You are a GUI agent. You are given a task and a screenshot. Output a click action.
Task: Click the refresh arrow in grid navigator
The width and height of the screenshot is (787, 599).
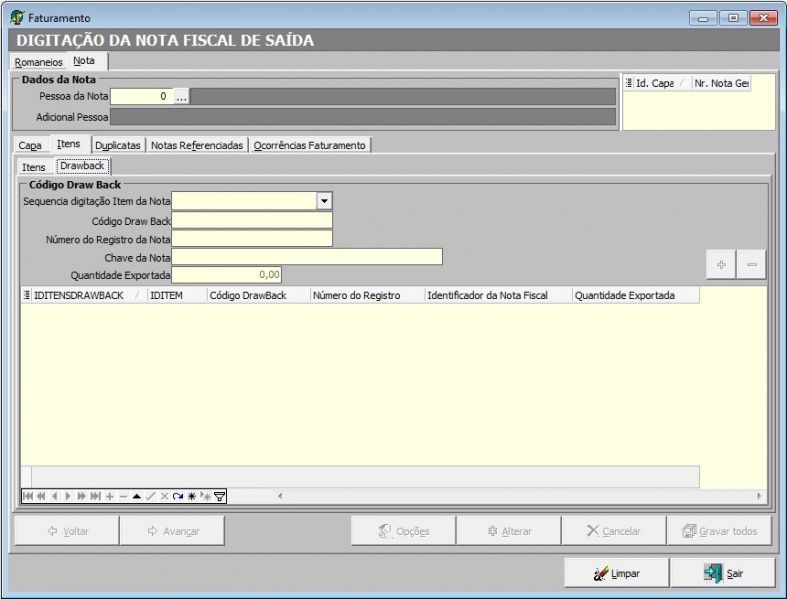pos(178,496)
